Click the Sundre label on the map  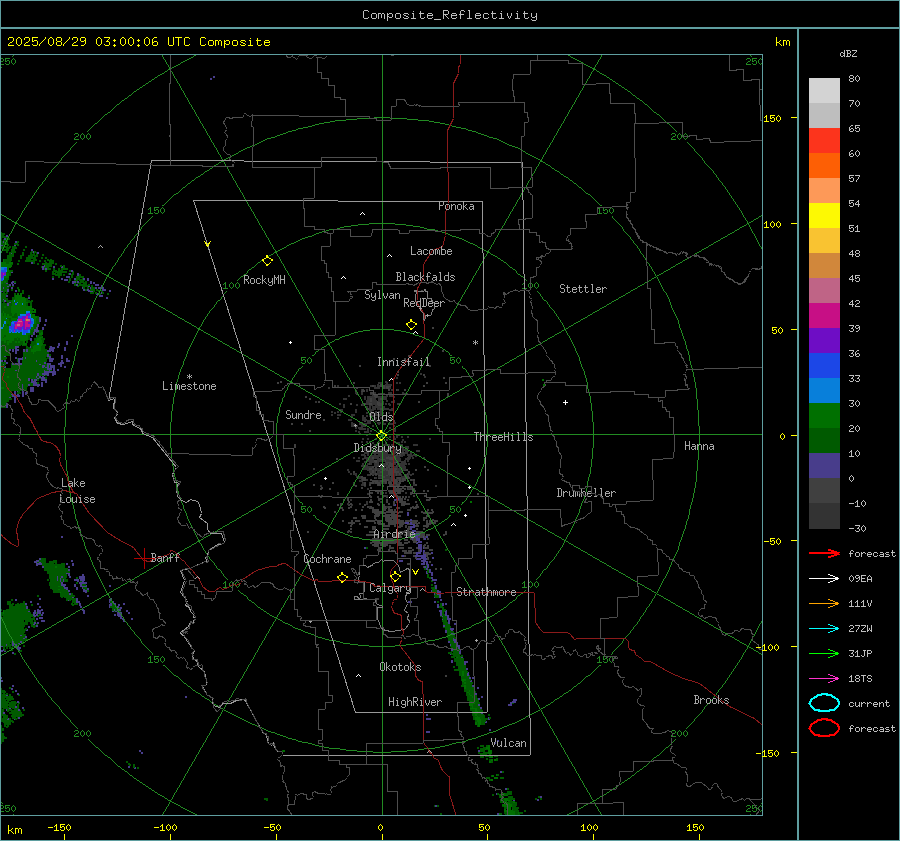coord(304,414)
